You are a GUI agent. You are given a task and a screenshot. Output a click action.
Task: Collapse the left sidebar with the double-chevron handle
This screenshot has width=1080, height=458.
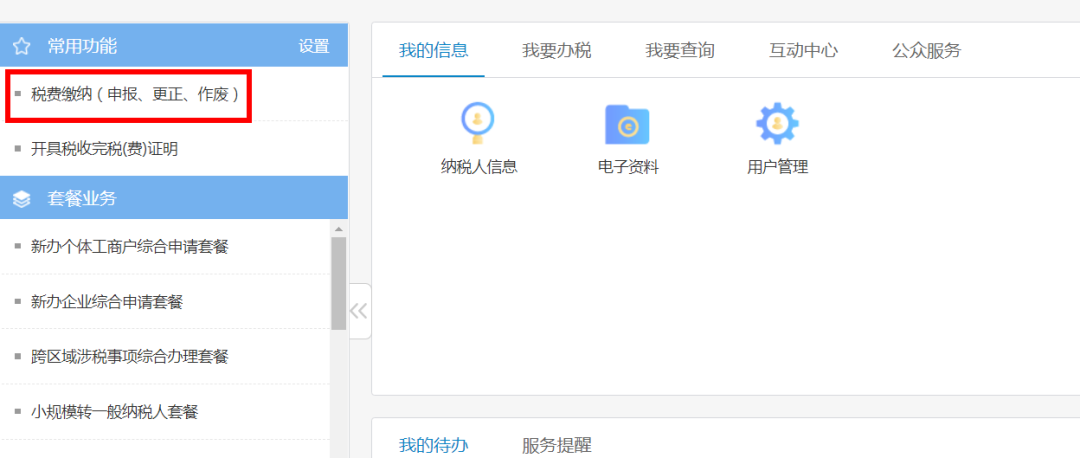(x=359, y=311)
